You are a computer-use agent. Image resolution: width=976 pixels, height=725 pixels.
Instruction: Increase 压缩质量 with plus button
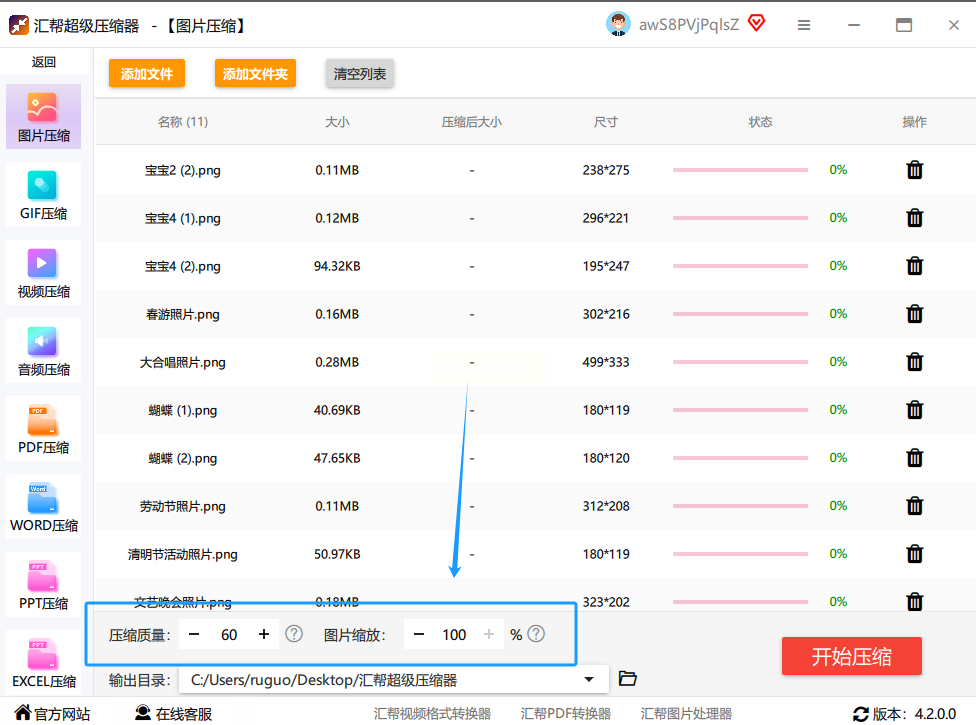tap(264, 634)
